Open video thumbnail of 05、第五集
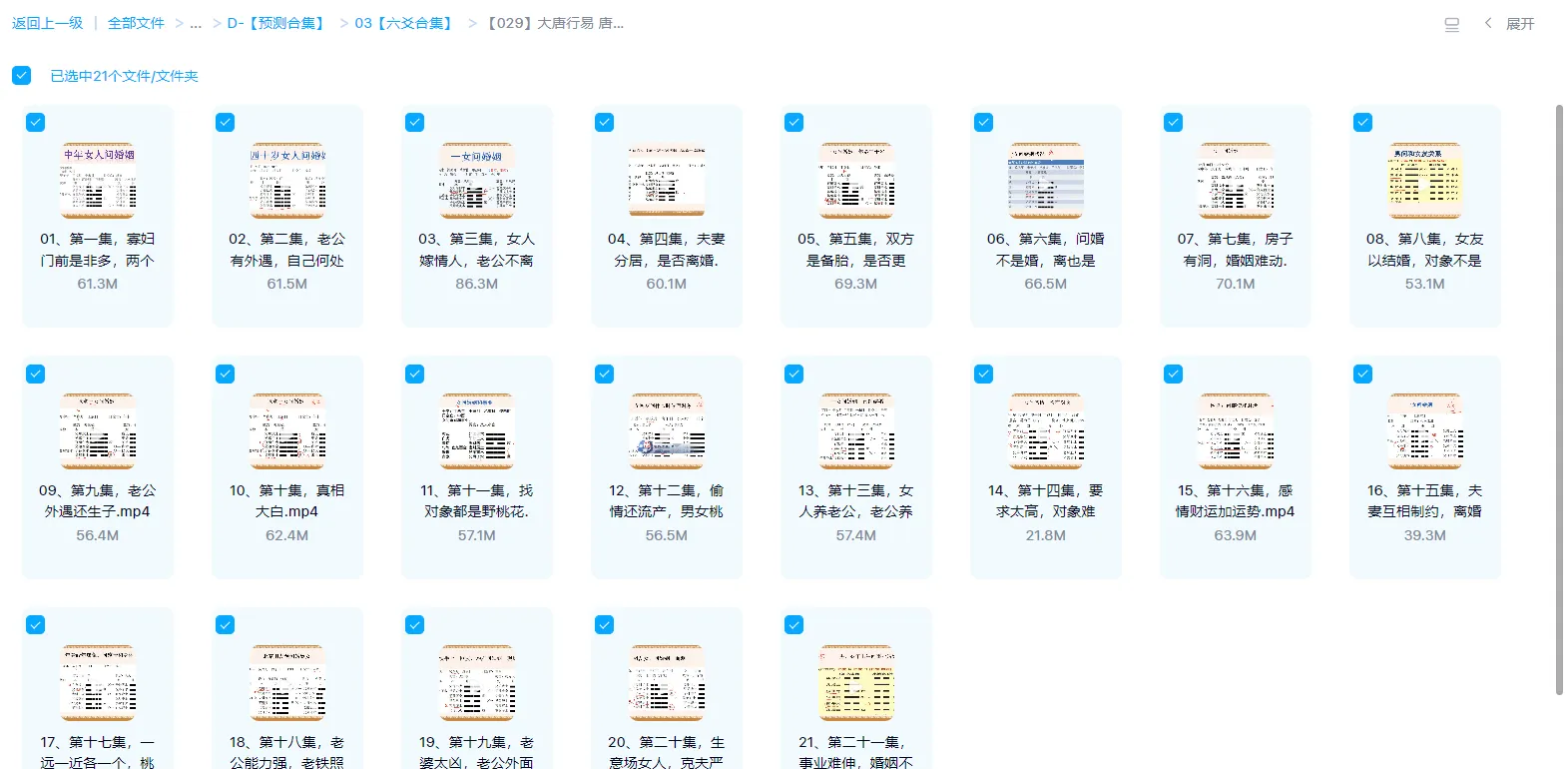The image size is (1568, 769). (x=856, y=180)
